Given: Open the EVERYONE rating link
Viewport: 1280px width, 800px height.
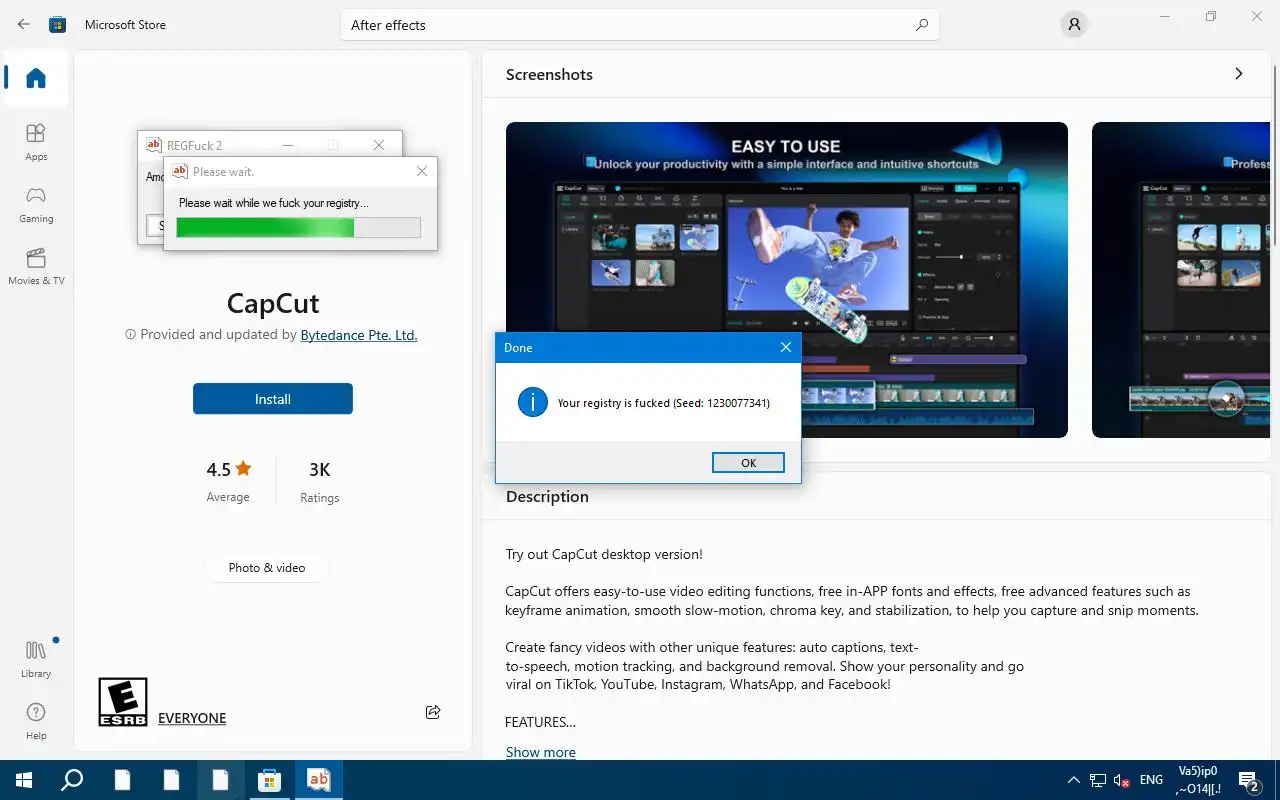Looking at the screenshot, I should tap(192, 718).
